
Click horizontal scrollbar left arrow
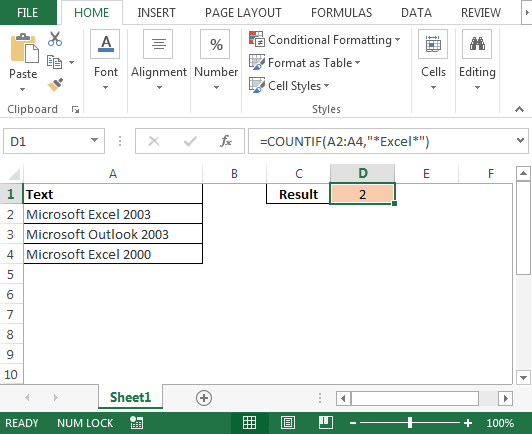pyautogui.click(x=343, y=398)
